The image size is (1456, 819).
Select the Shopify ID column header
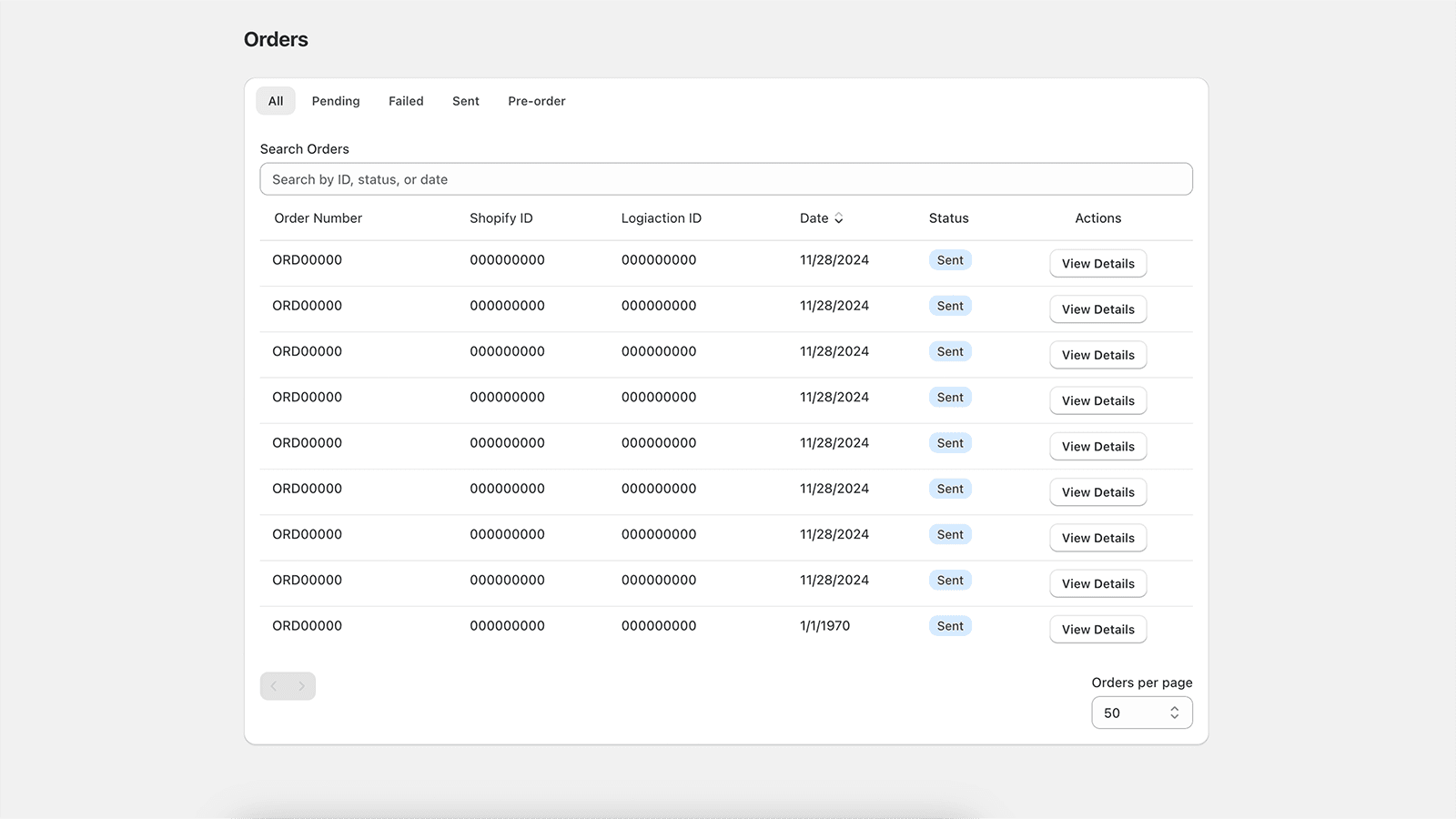[x=500, y=218]
